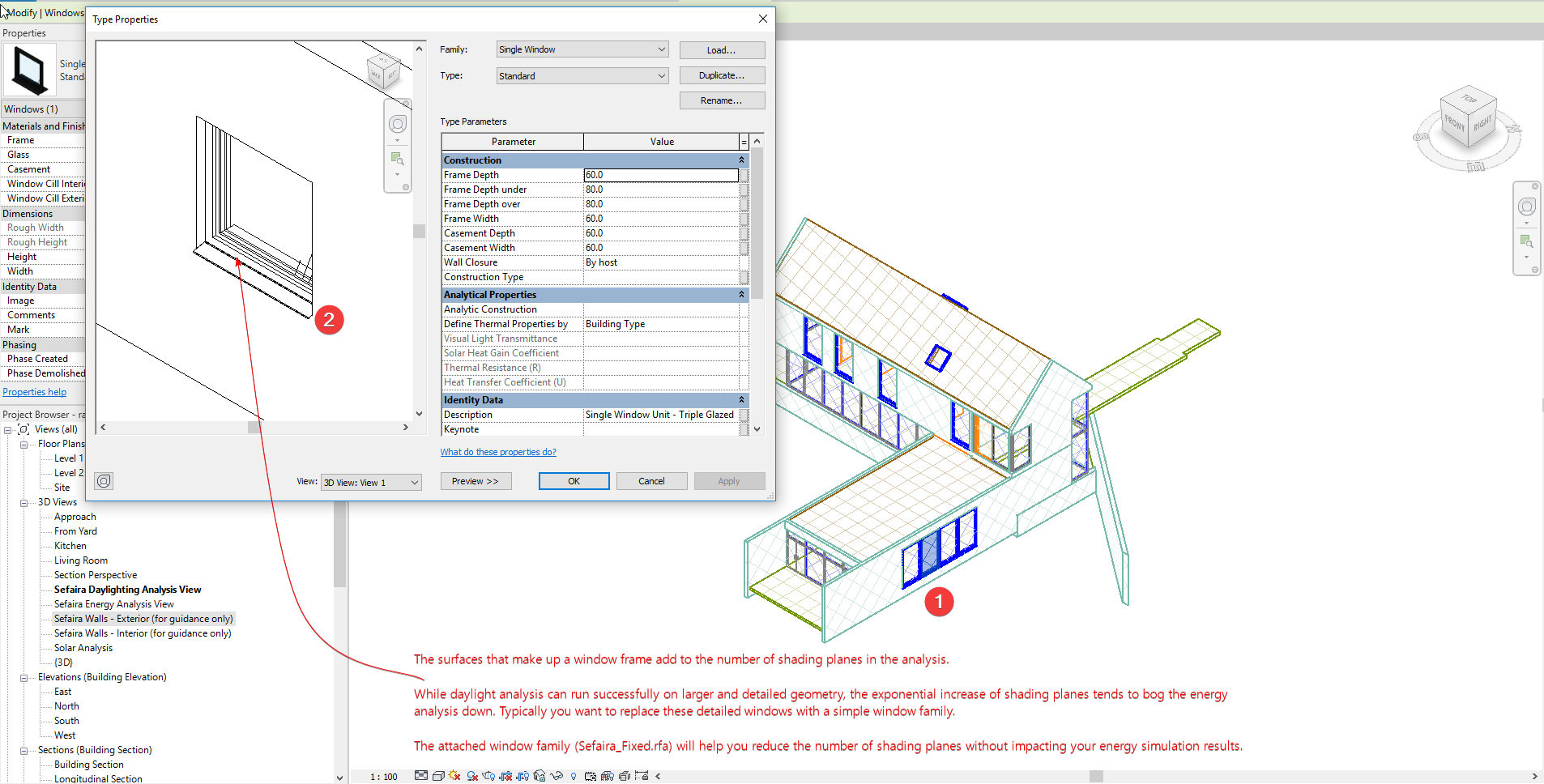Collapse the Floor Plans tree node

(x=24, y=445)
